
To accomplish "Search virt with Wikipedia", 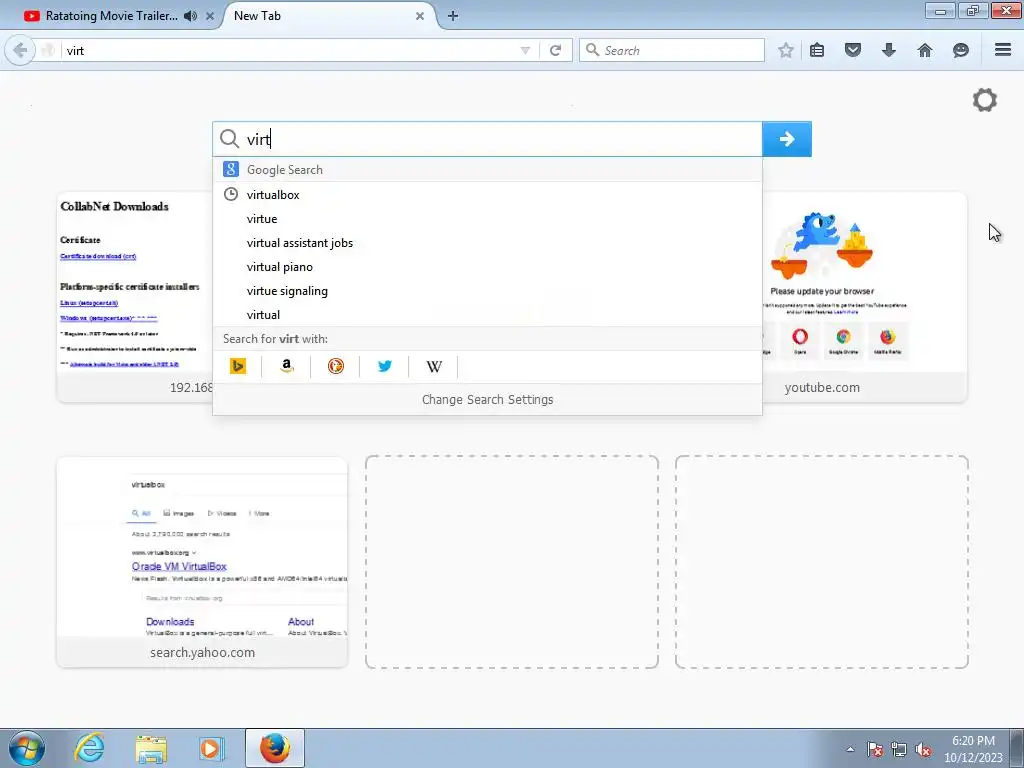I will [434, 366].
